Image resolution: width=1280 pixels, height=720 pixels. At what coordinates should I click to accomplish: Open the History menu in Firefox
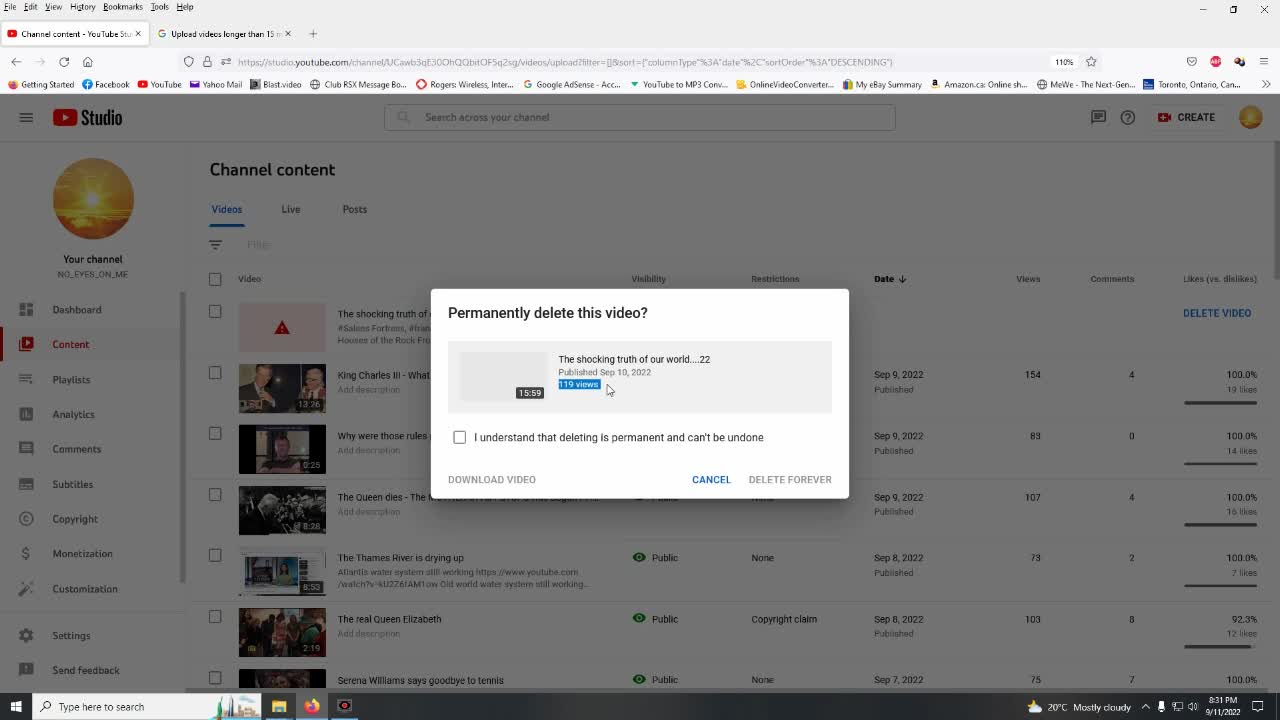pyautogui.click(x=82, y=7)
